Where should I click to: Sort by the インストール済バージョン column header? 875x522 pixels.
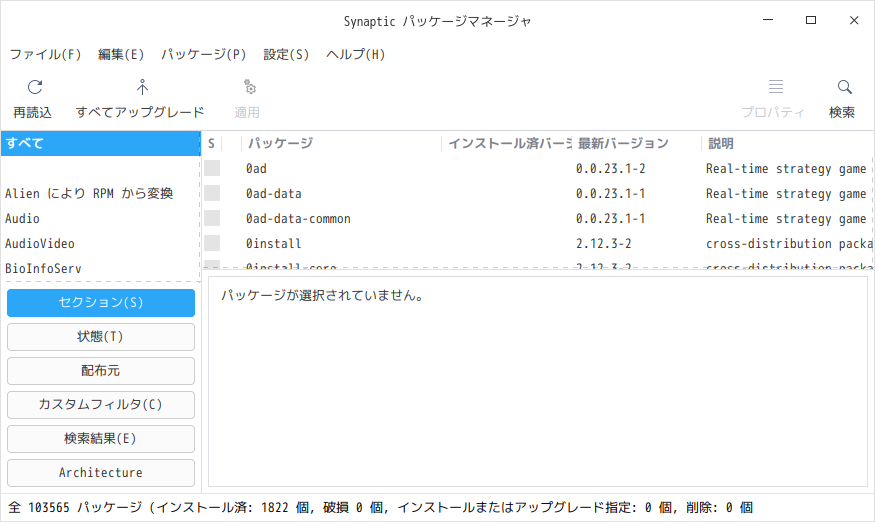pyautogui.click(x=507, y=143)
